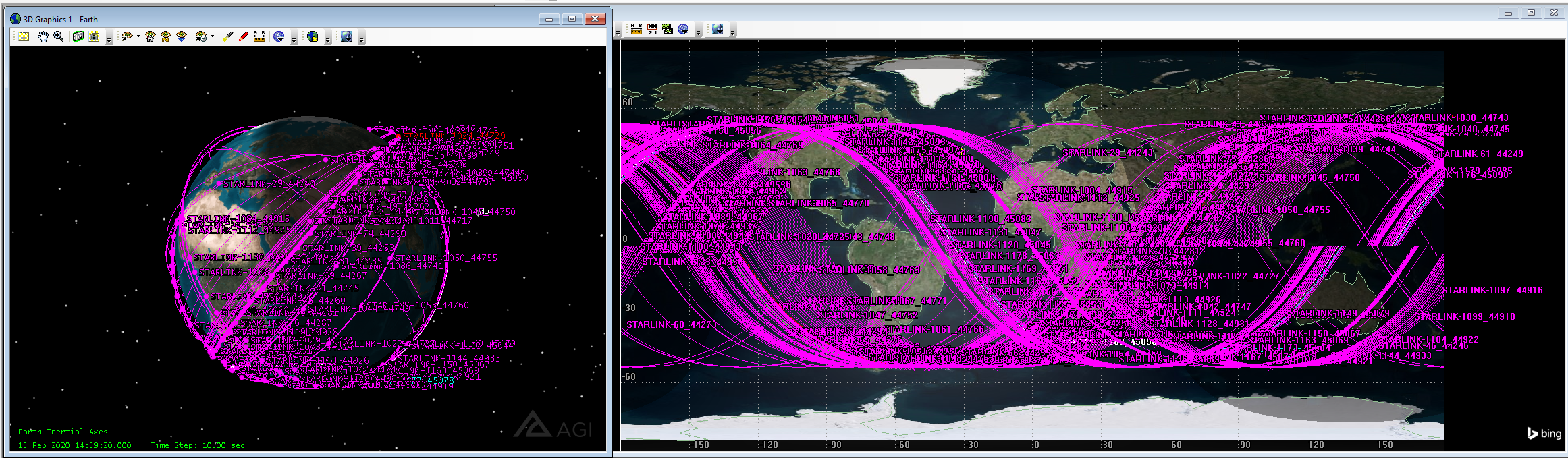Take a snapshot with the green camera icon

click(x=78, y=36)
